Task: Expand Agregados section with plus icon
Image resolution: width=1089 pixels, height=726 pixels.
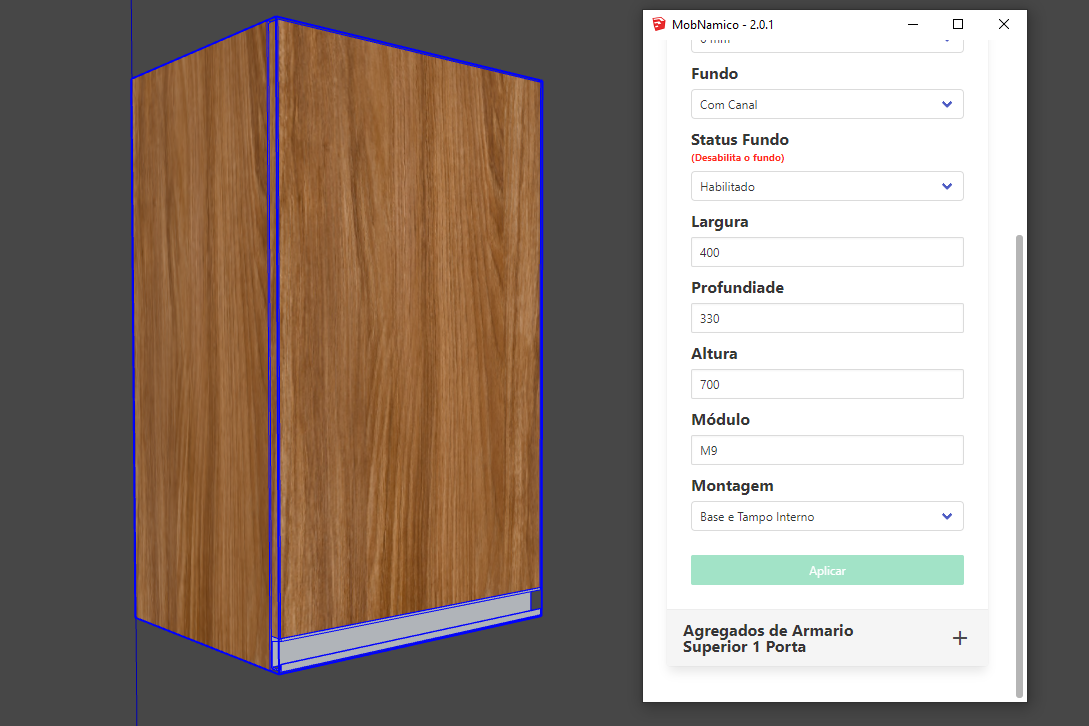Action: coord(959,638)
